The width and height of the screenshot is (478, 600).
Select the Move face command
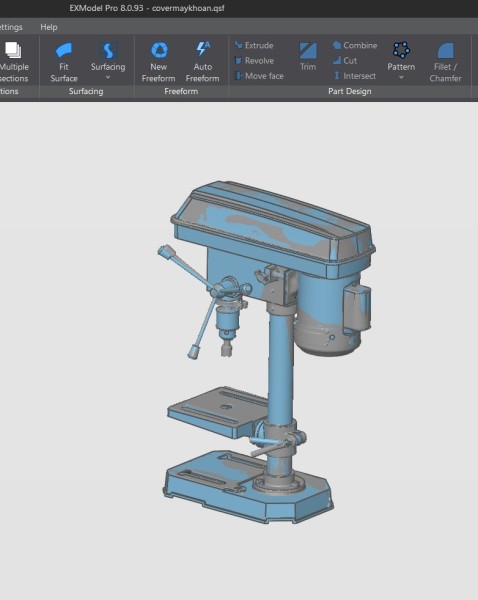(259, 76)
